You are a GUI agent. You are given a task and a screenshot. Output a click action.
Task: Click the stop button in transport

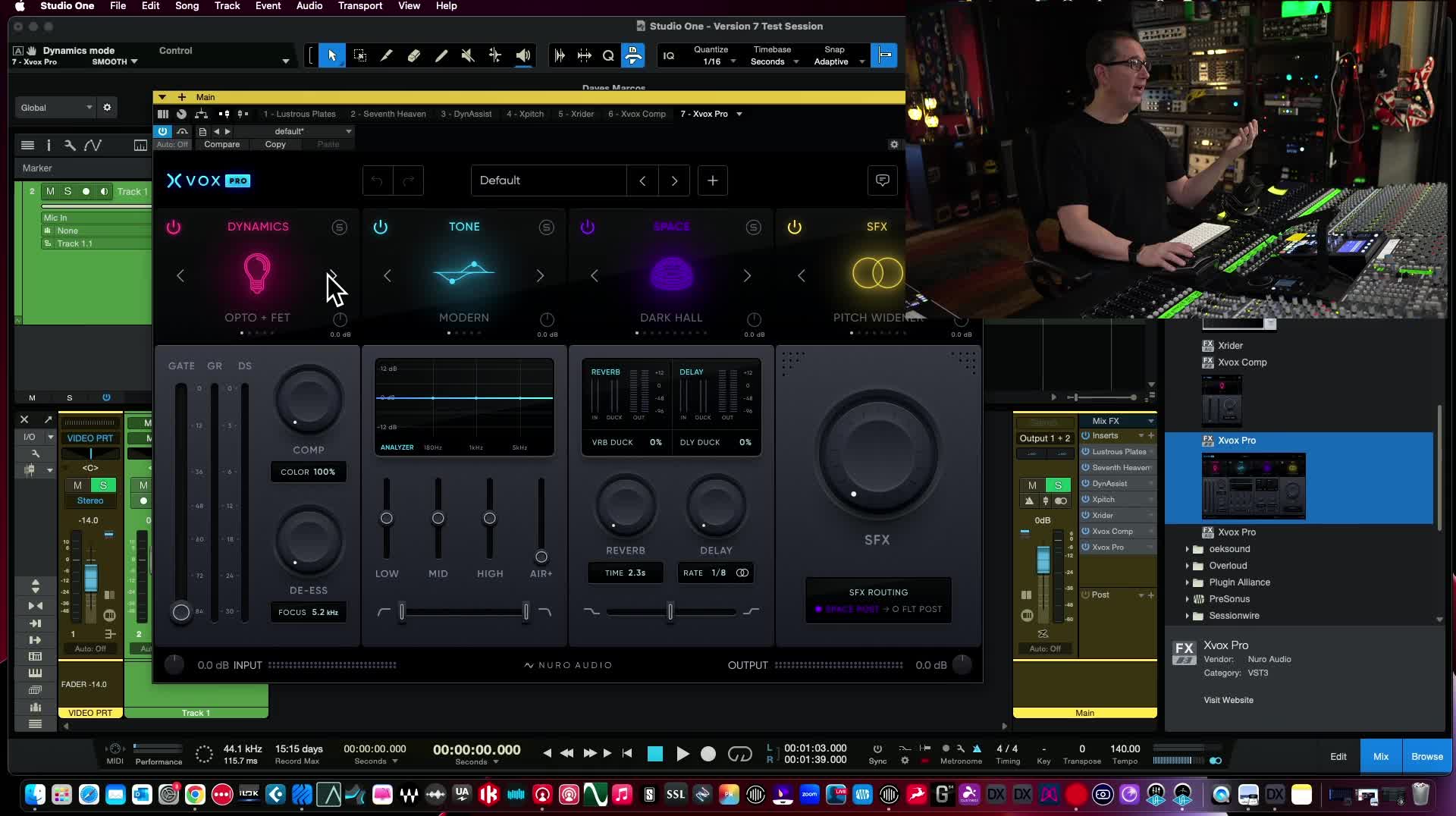(655, 754)
